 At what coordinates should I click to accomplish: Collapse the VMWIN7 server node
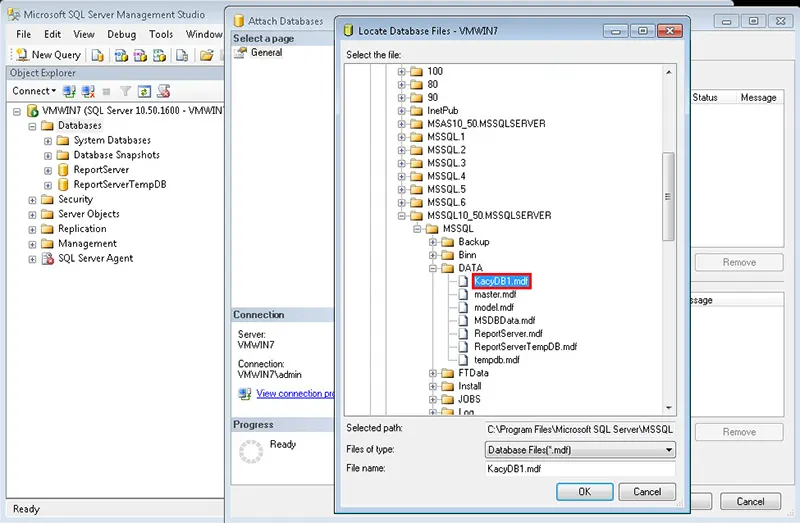pyautogui.click(x=17, y=111)
